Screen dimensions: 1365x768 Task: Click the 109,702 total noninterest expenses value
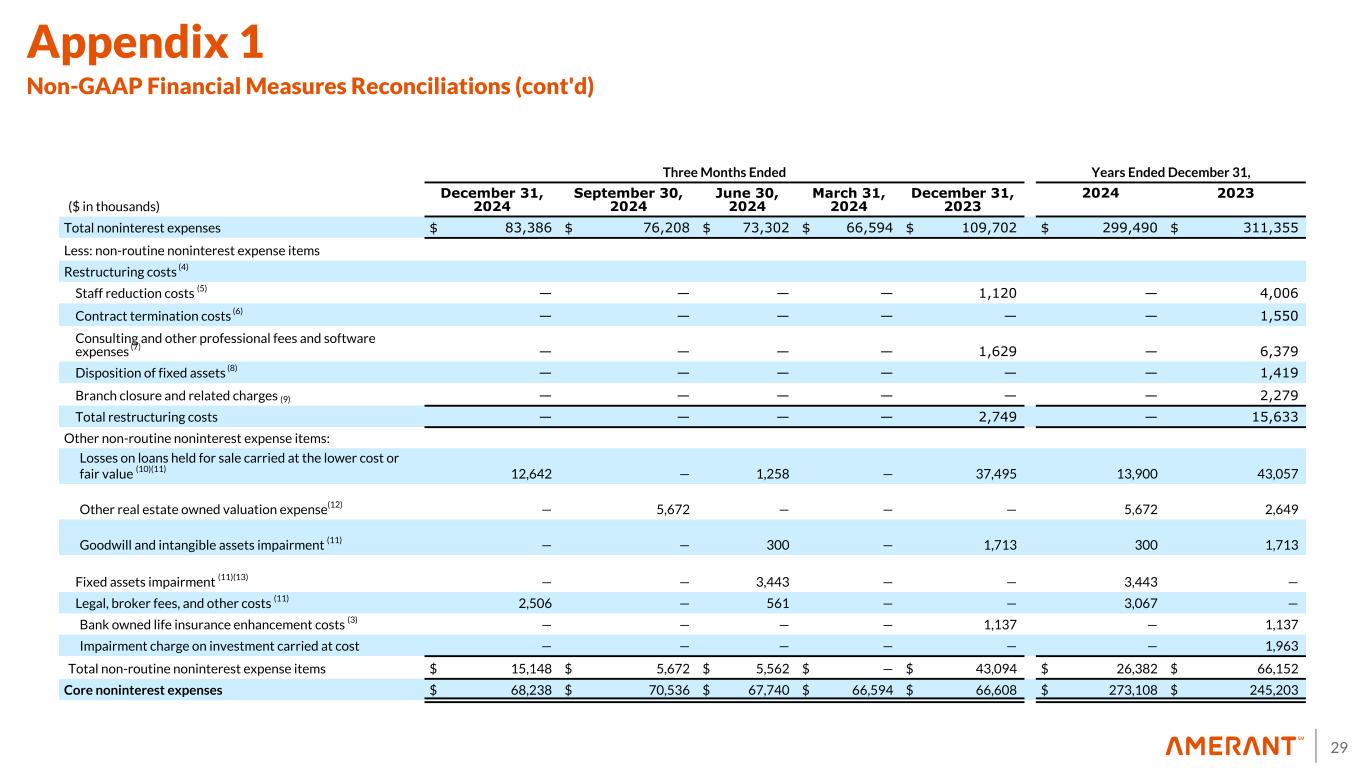coord(982,228)
